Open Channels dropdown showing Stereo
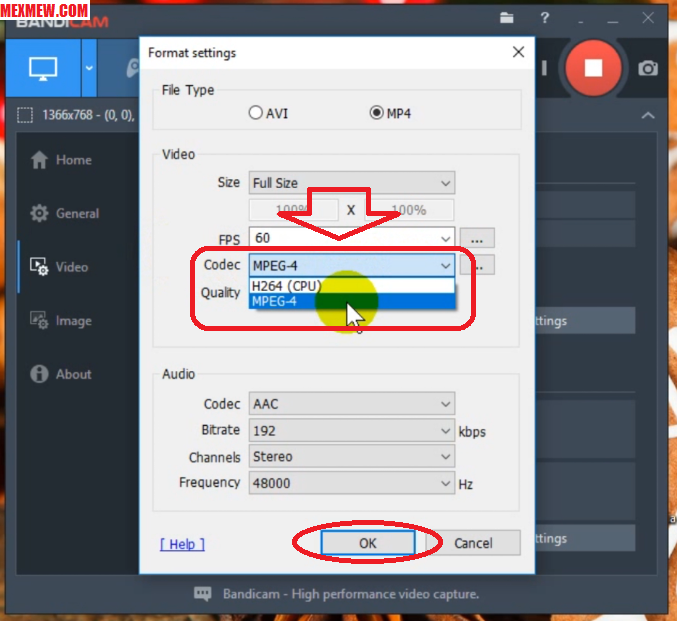Screen dimensions: 677x621 [351, 456]
